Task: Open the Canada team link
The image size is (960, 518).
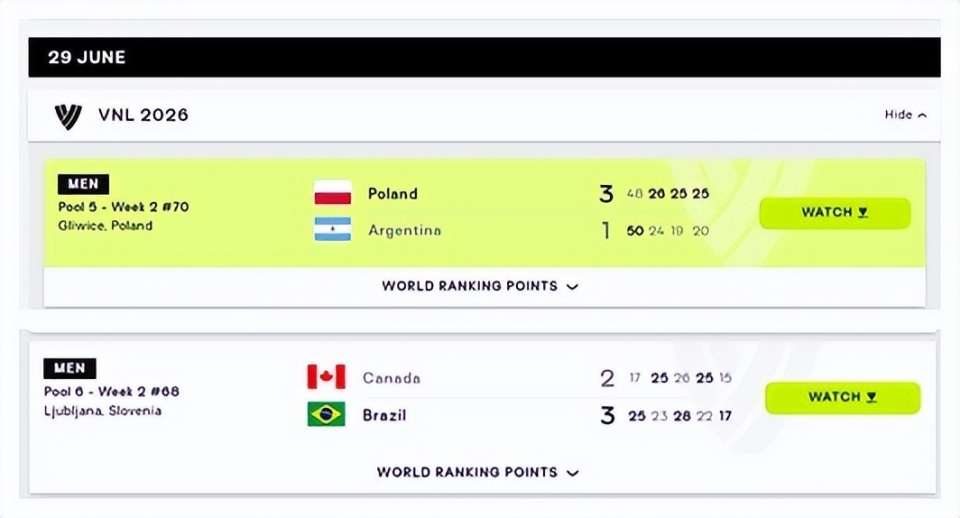Action: point(391,378)
